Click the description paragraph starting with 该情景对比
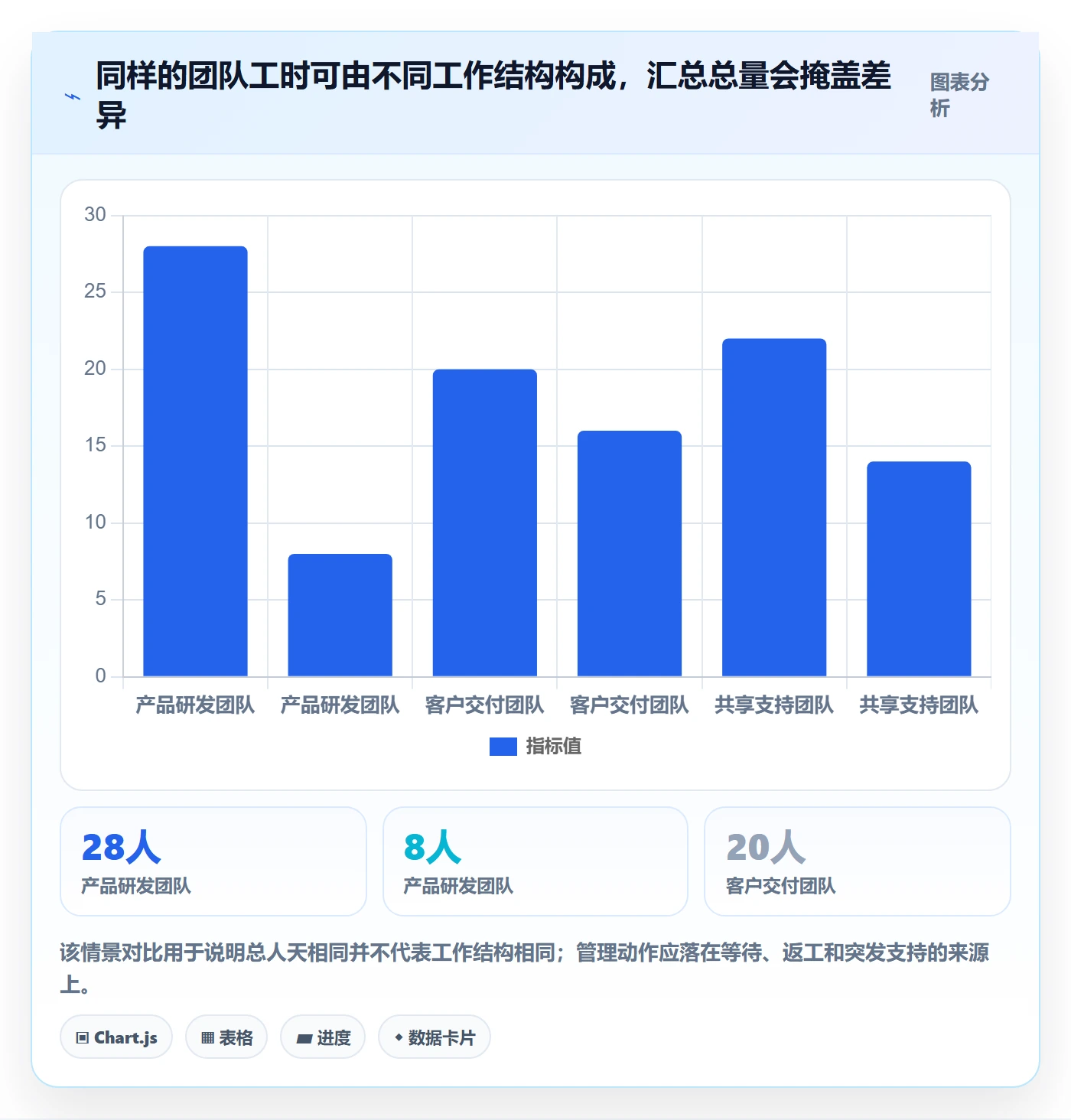 pyautogui.click(x=525, y=968)
